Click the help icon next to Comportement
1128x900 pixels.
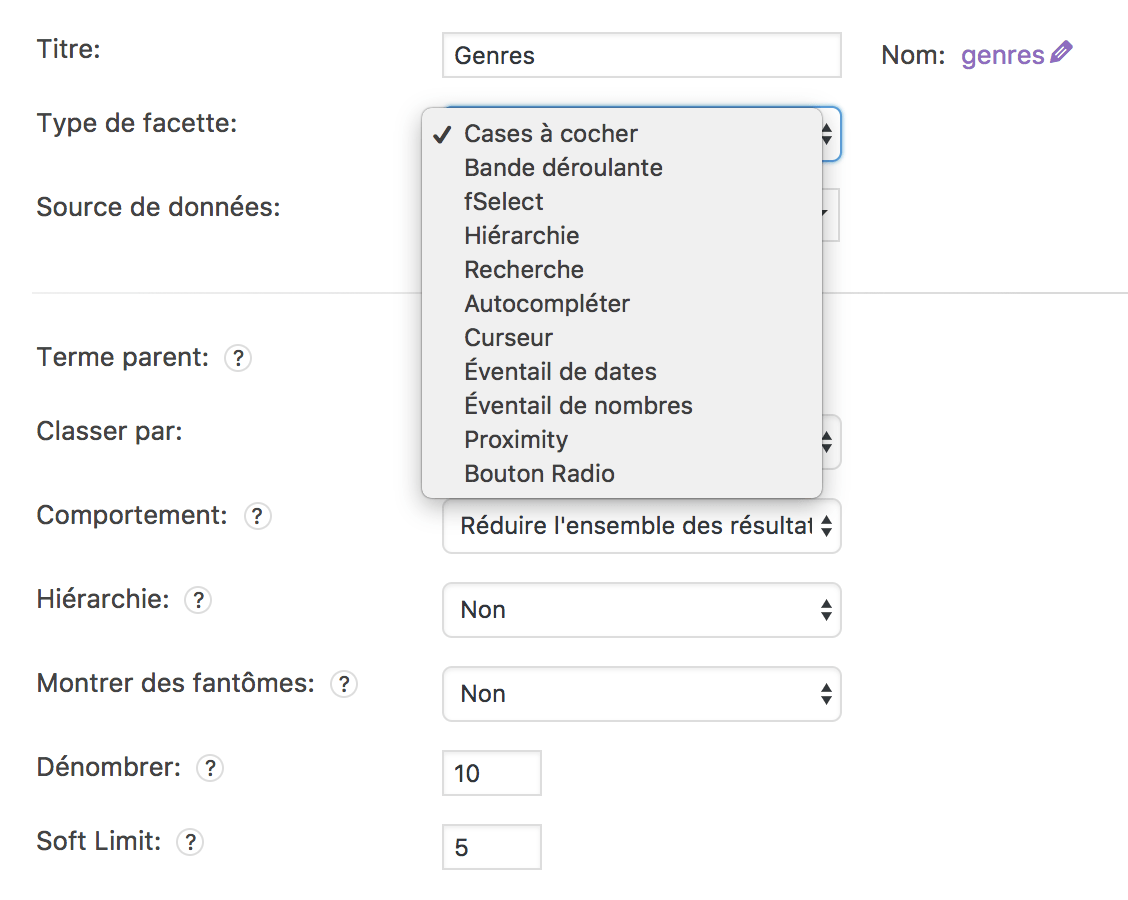pyautogui.click(x=258, y=516)
